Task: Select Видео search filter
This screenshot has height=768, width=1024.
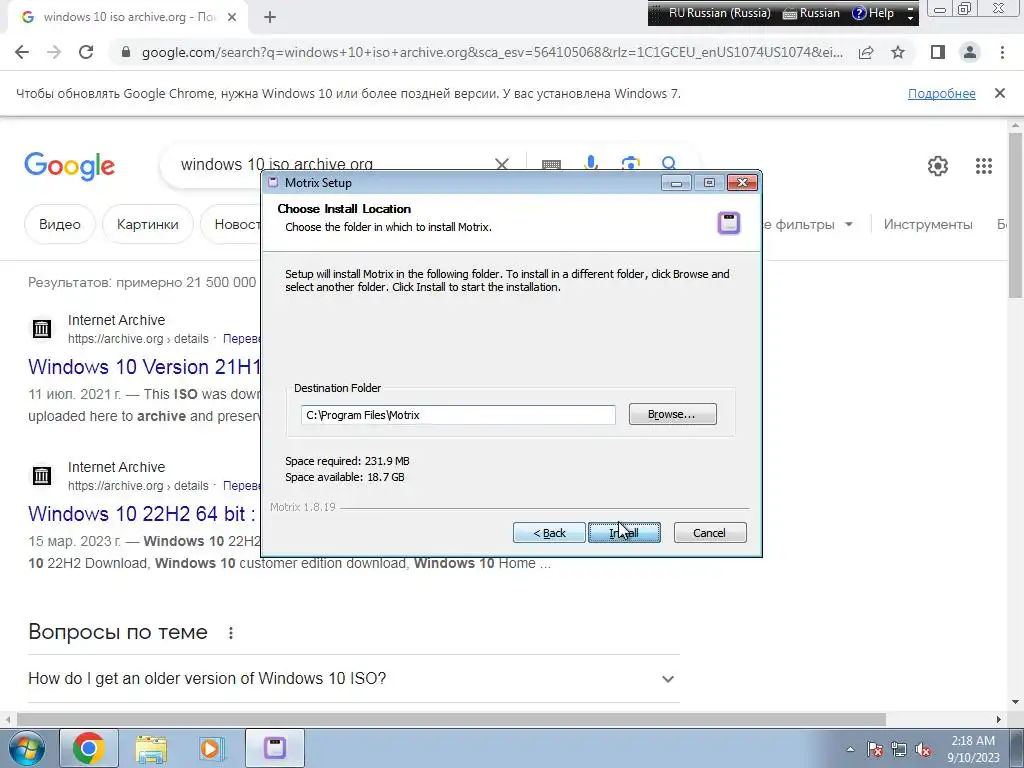Action: pyautogui.click(x=60, y=224)
